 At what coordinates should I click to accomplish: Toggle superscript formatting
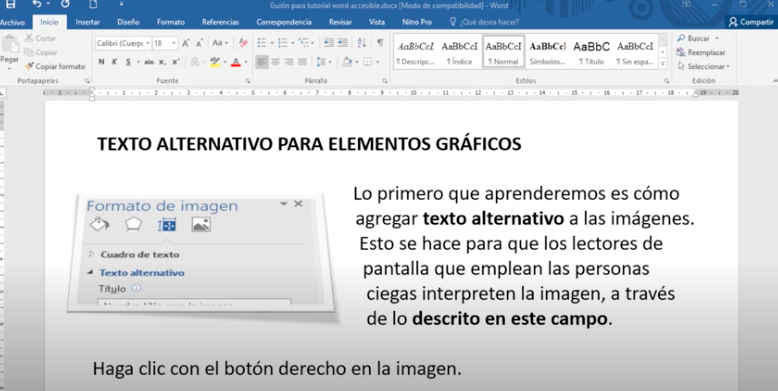coord(176,62)
